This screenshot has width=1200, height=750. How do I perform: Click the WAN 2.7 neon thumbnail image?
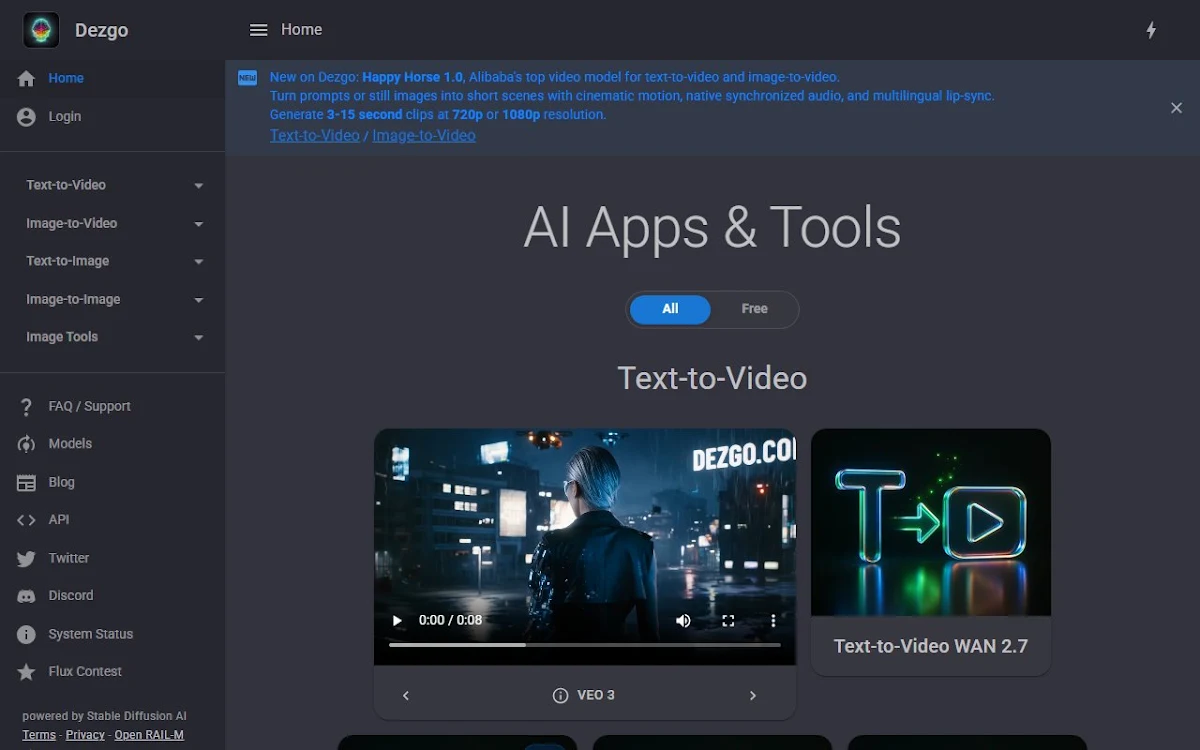(931, 522)
